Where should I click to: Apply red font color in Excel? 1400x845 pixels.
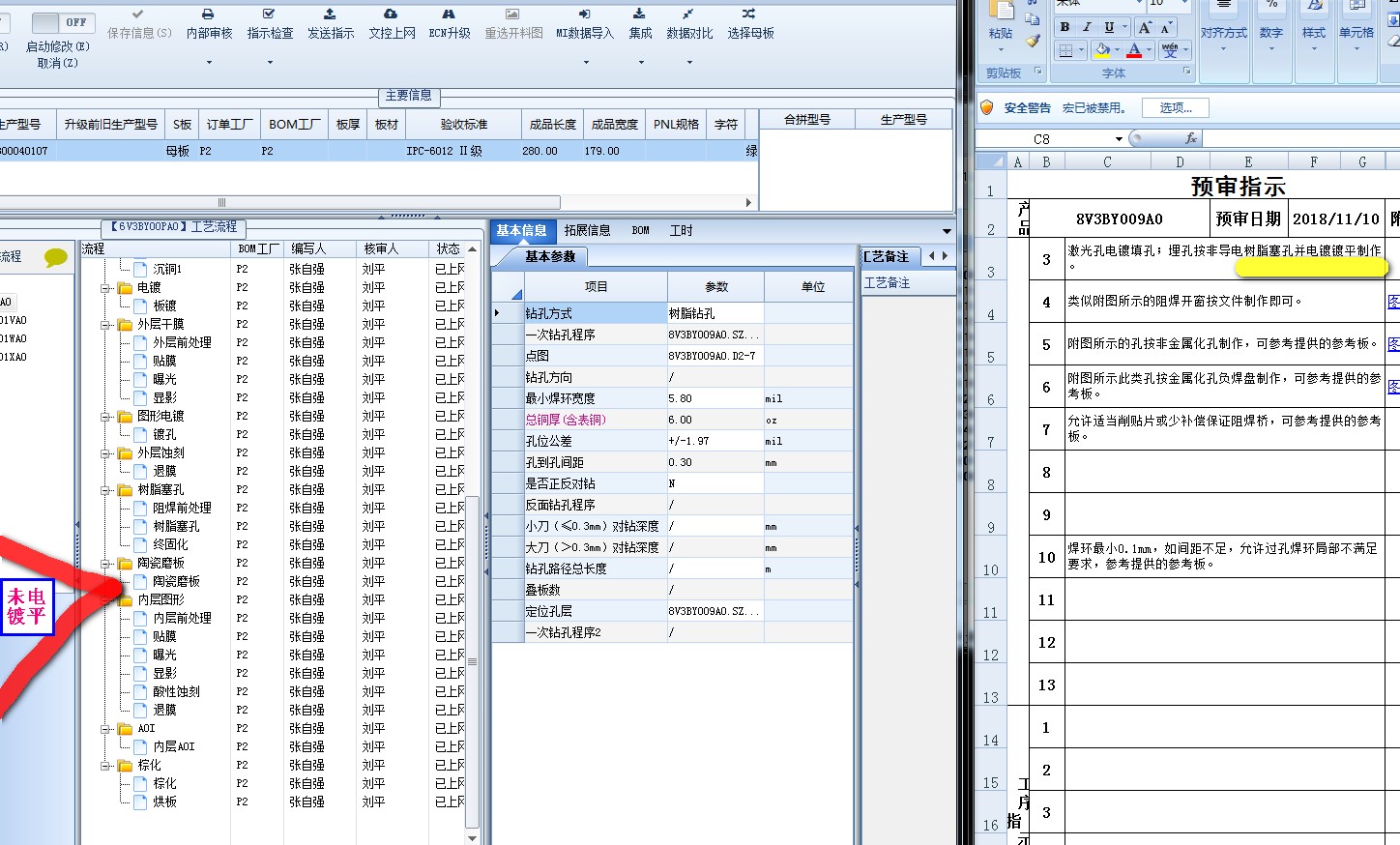tap(1134, 50)
